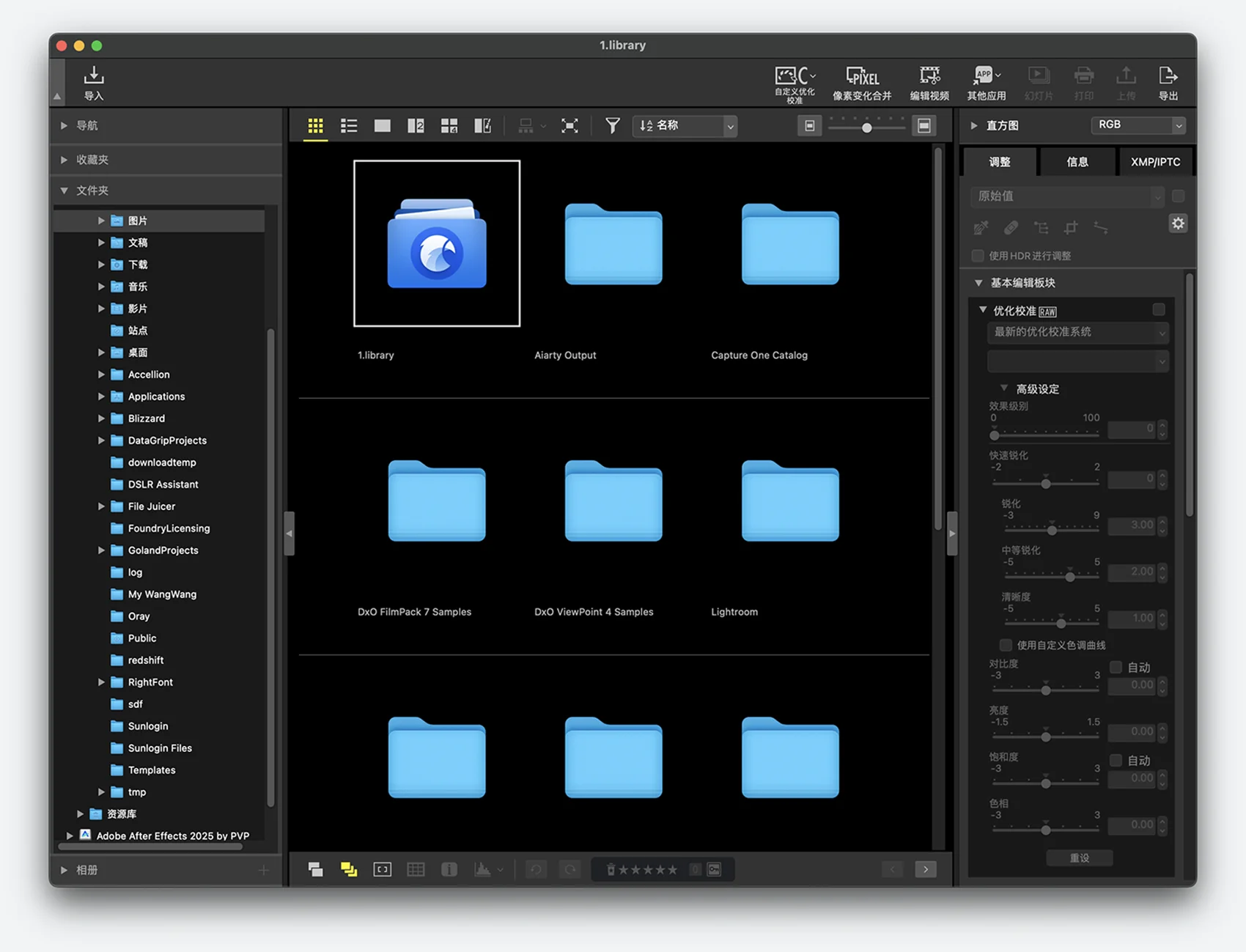Switch to before/after comparison view
This screenshot has width=1246, height=952.
482,126
